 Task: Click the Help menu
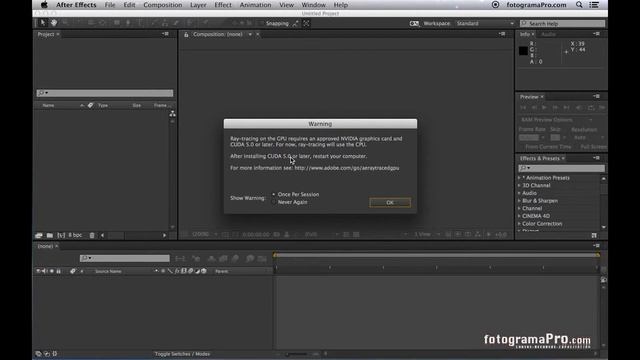point(340,5)
